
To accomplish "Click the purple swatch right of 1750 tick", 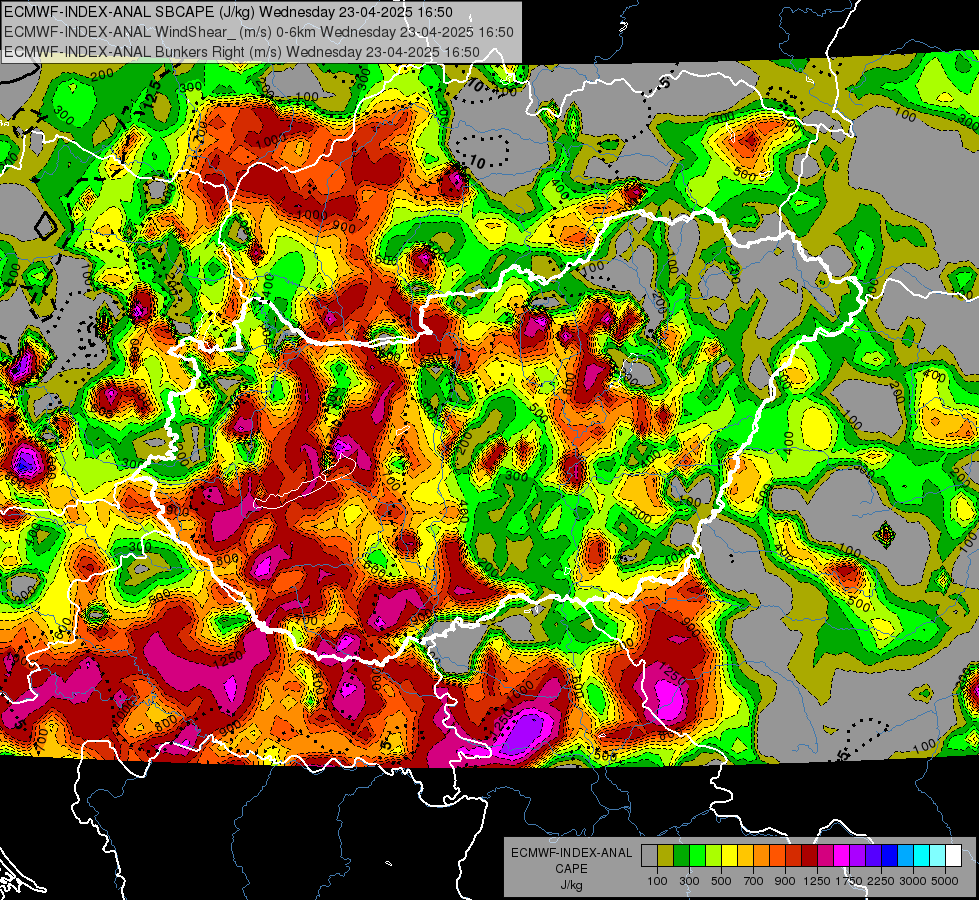I will 858,855.
